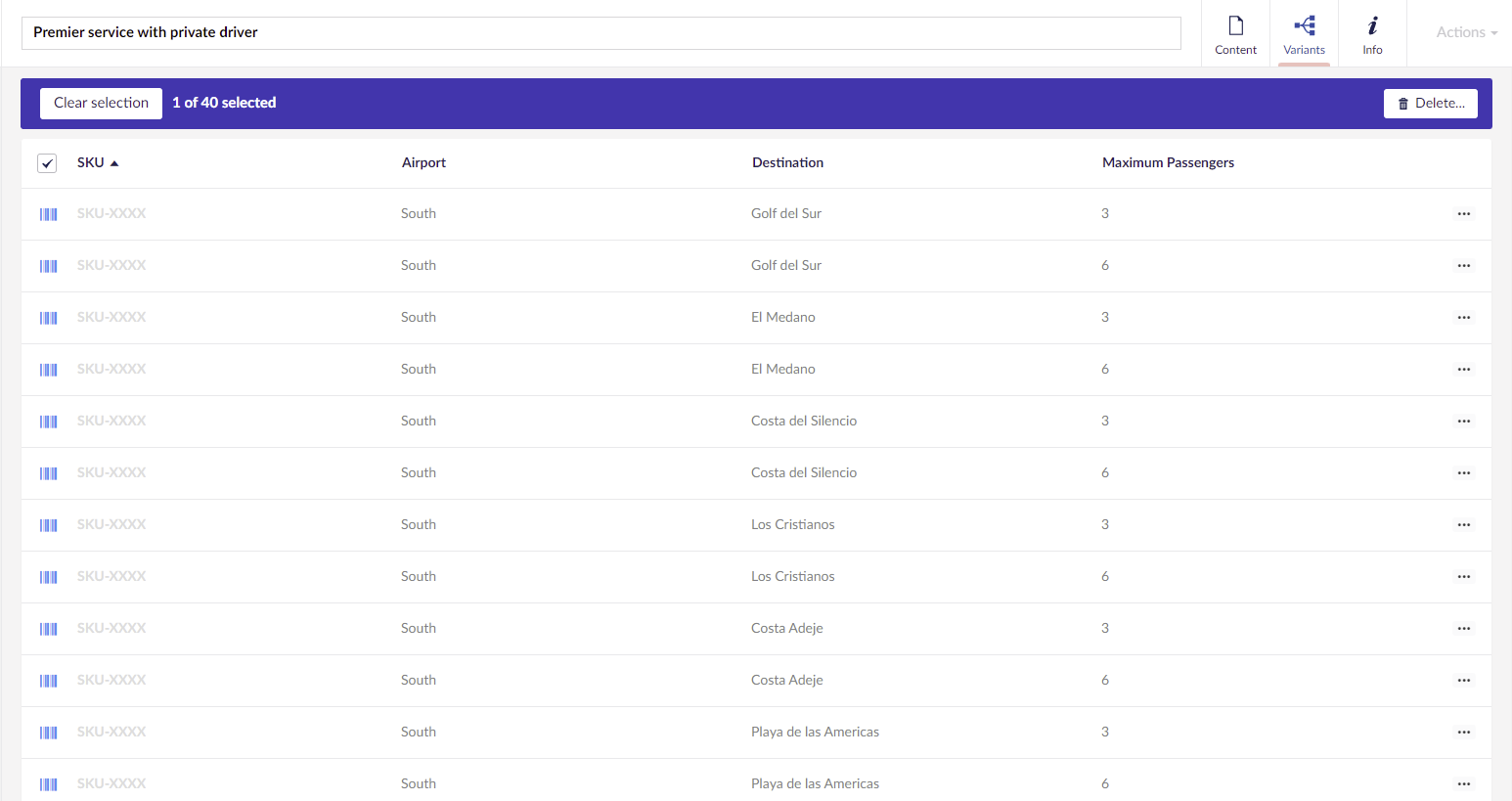Click the Maximum Passengers column header
The image size is (1512, 801).
click(x=1168, y=162)
